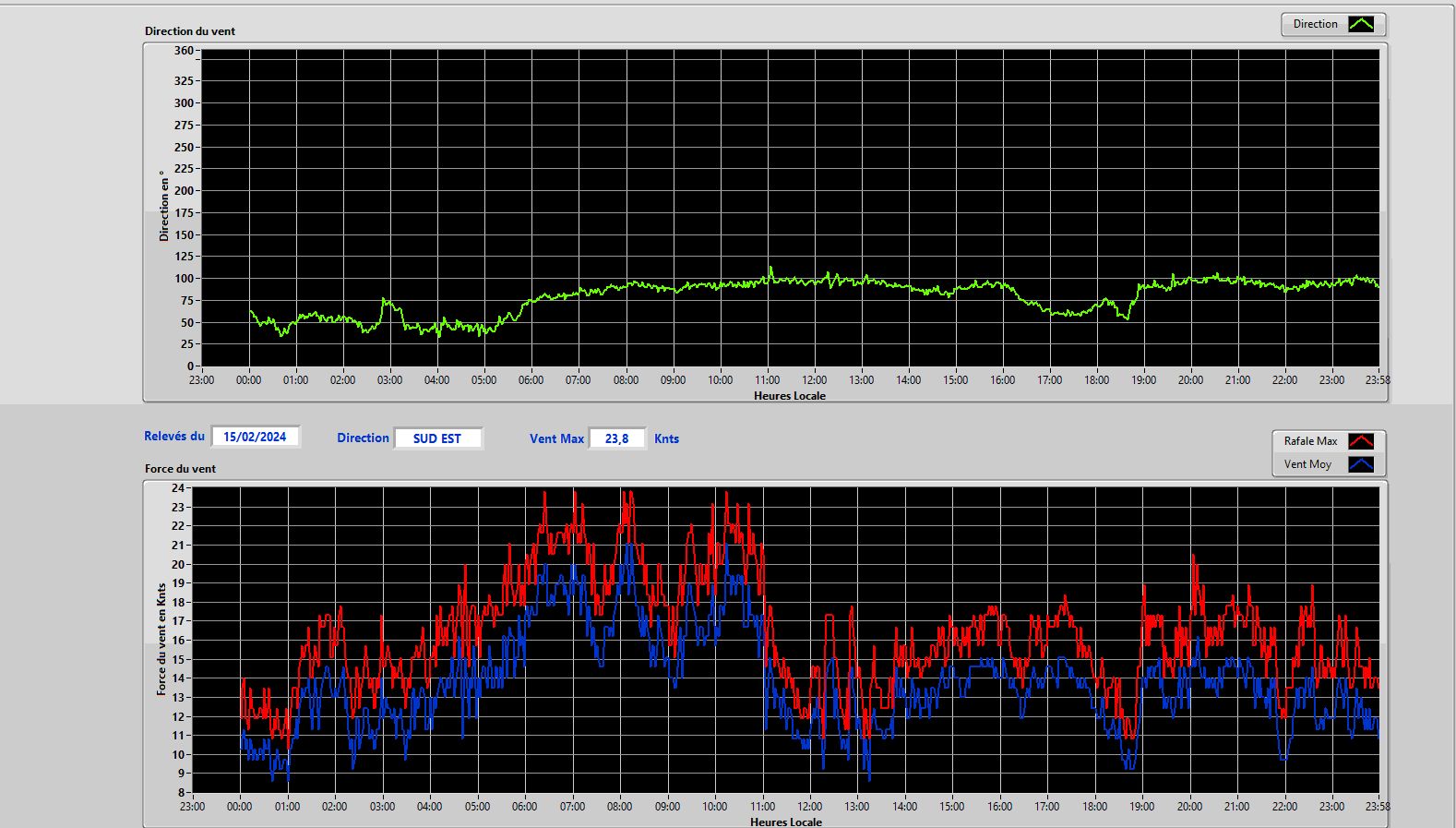Click the 'Vent Max' label
This screenshot has height=828, width=1456.
pos(556,439)
